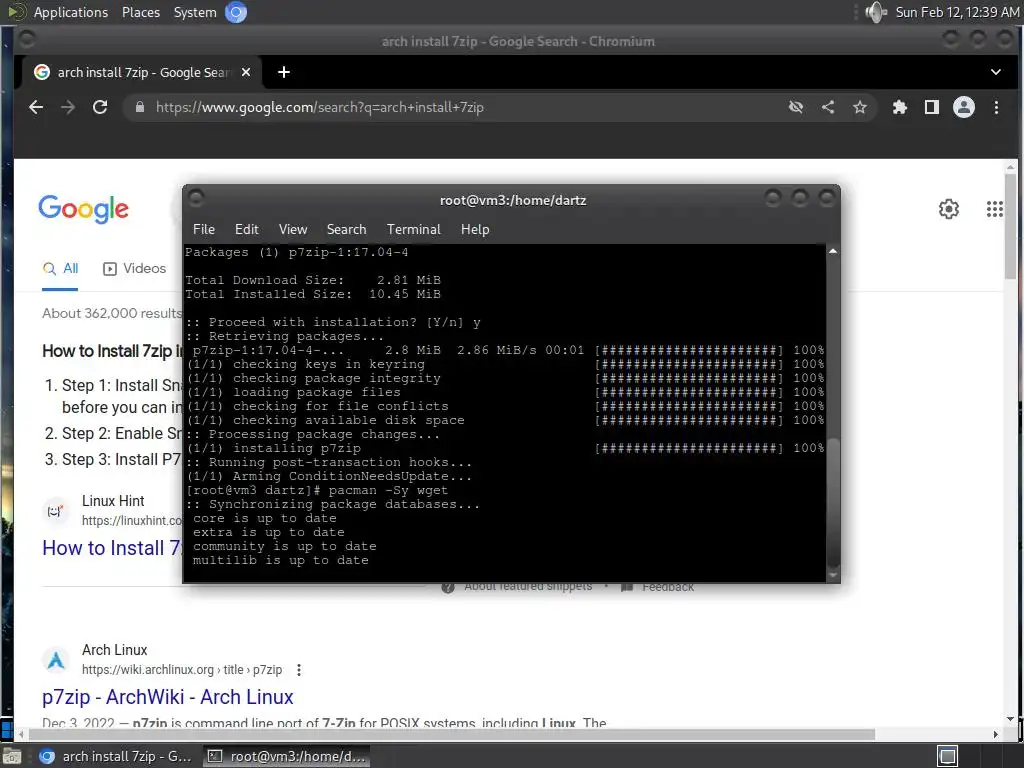Share this page using the share icon
The height and width of the screenshot is (768, 1024).
(828, 107)
